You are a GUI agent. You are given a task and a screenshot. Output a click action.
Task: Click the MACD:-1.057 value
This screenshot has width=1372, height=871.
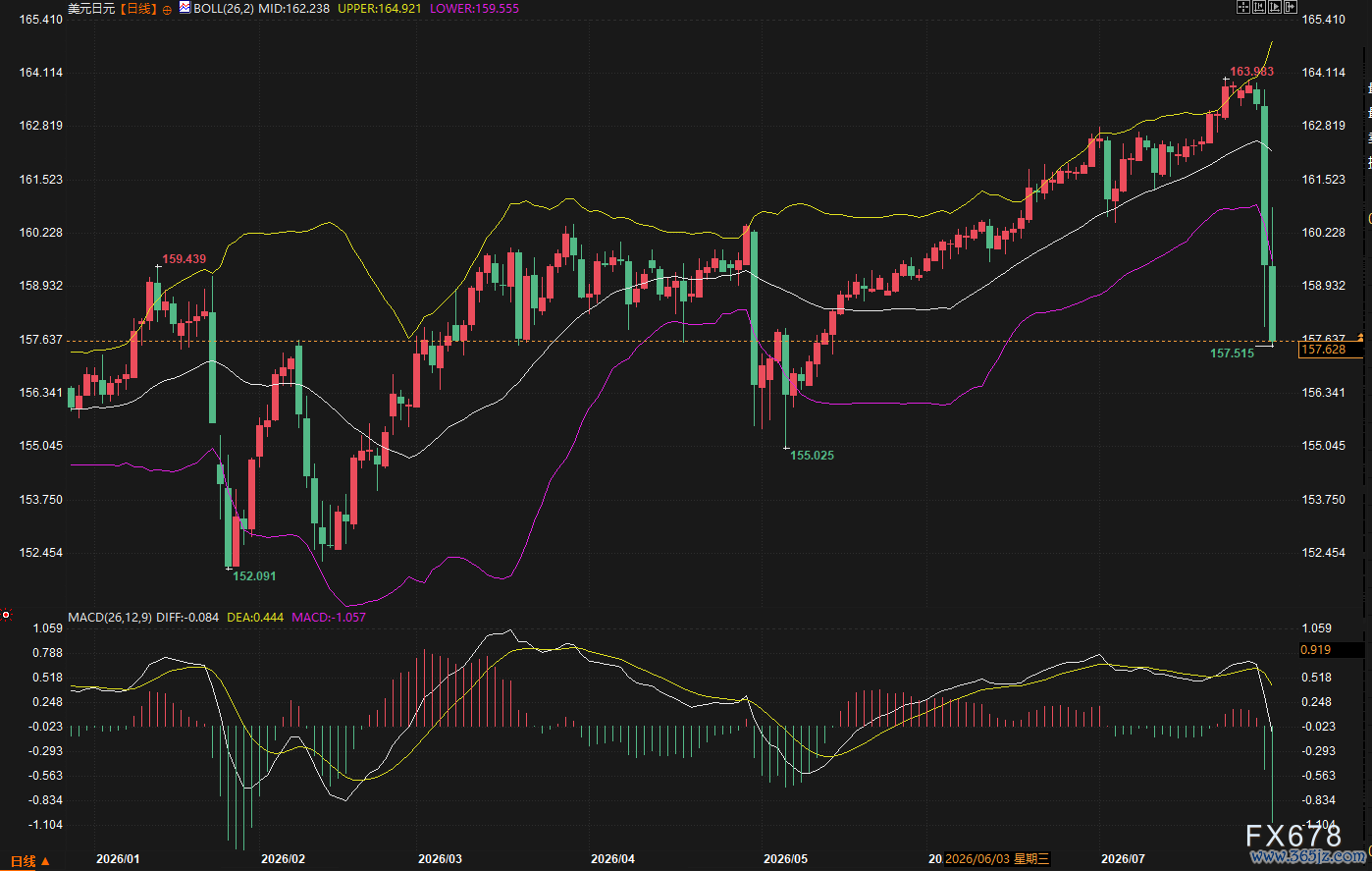(329, 618)
